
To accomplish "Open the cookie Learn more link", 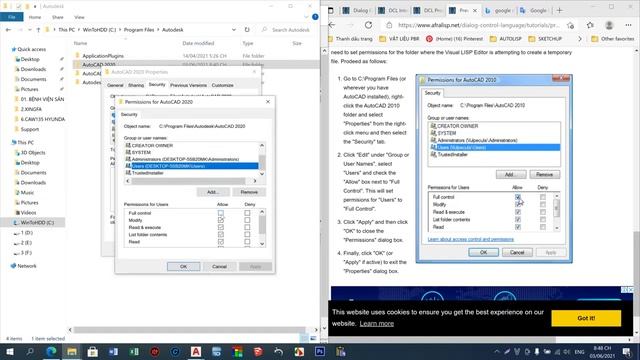I will point(377,324).
